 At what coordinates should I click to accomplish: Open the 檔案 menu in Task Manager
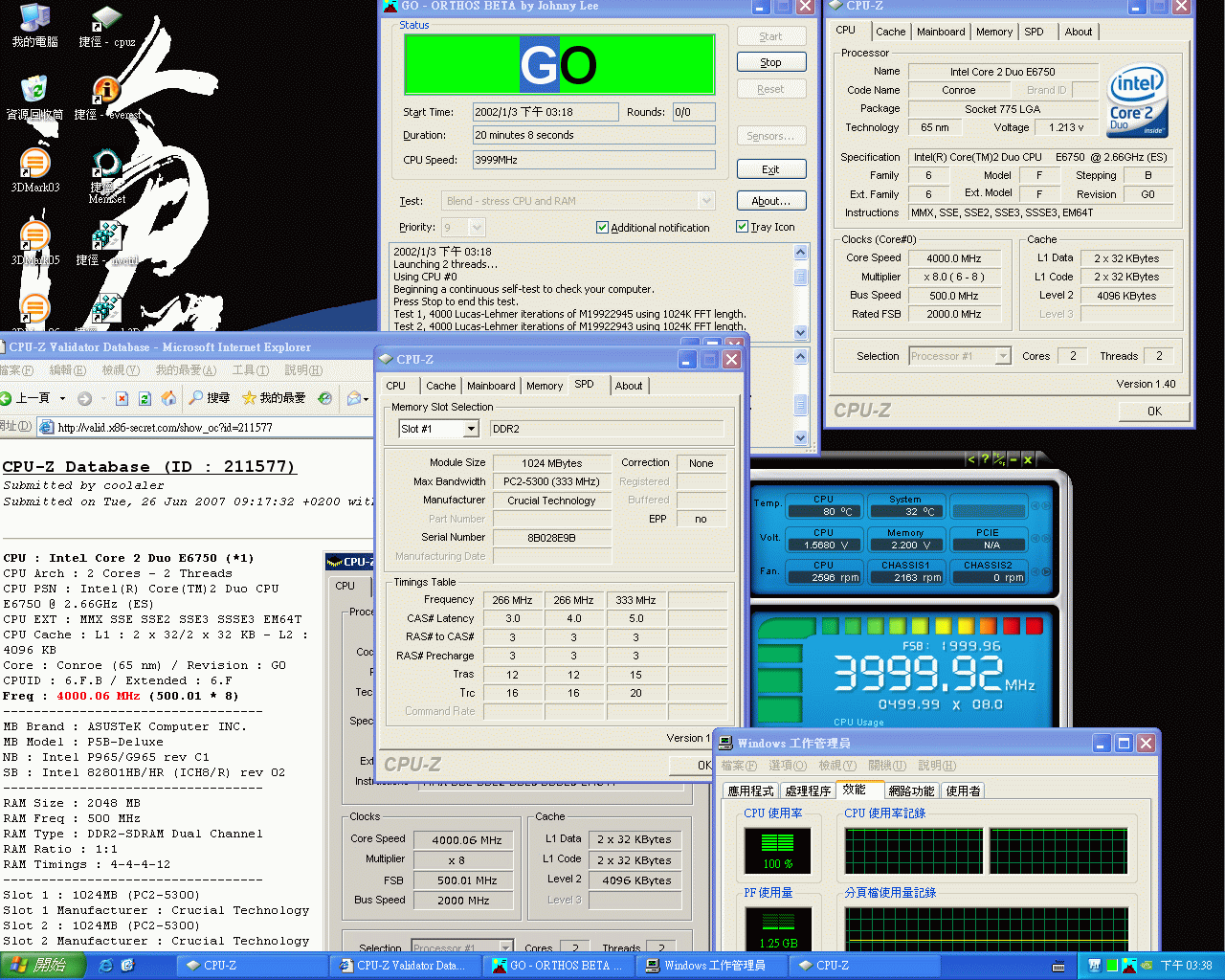pos(739,766)
